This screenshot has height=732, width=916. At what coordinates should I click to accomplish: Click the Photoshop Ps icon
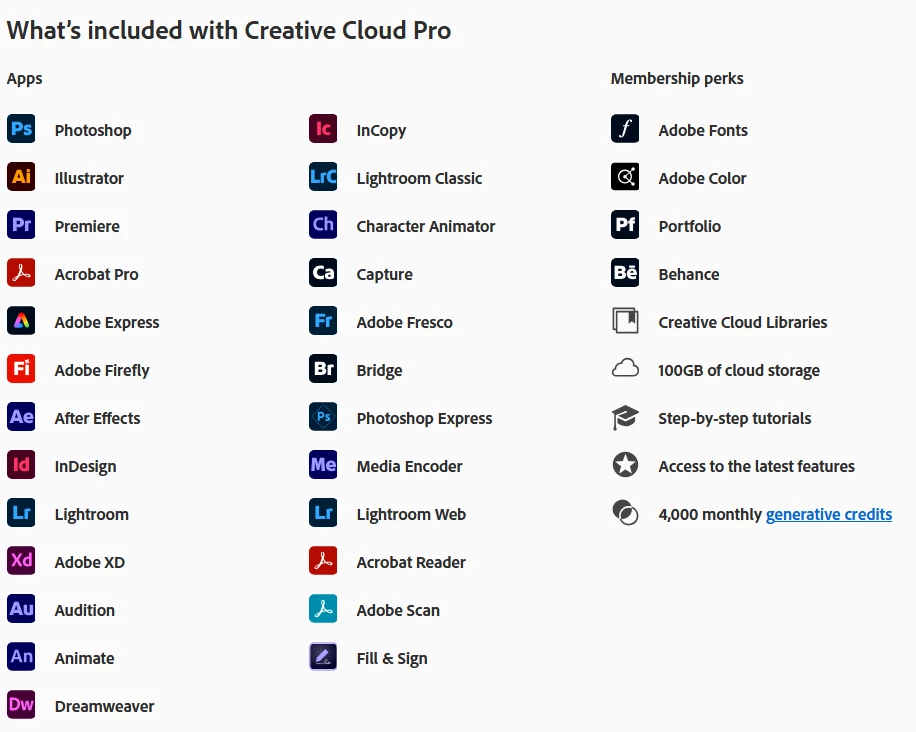[21, 129]
